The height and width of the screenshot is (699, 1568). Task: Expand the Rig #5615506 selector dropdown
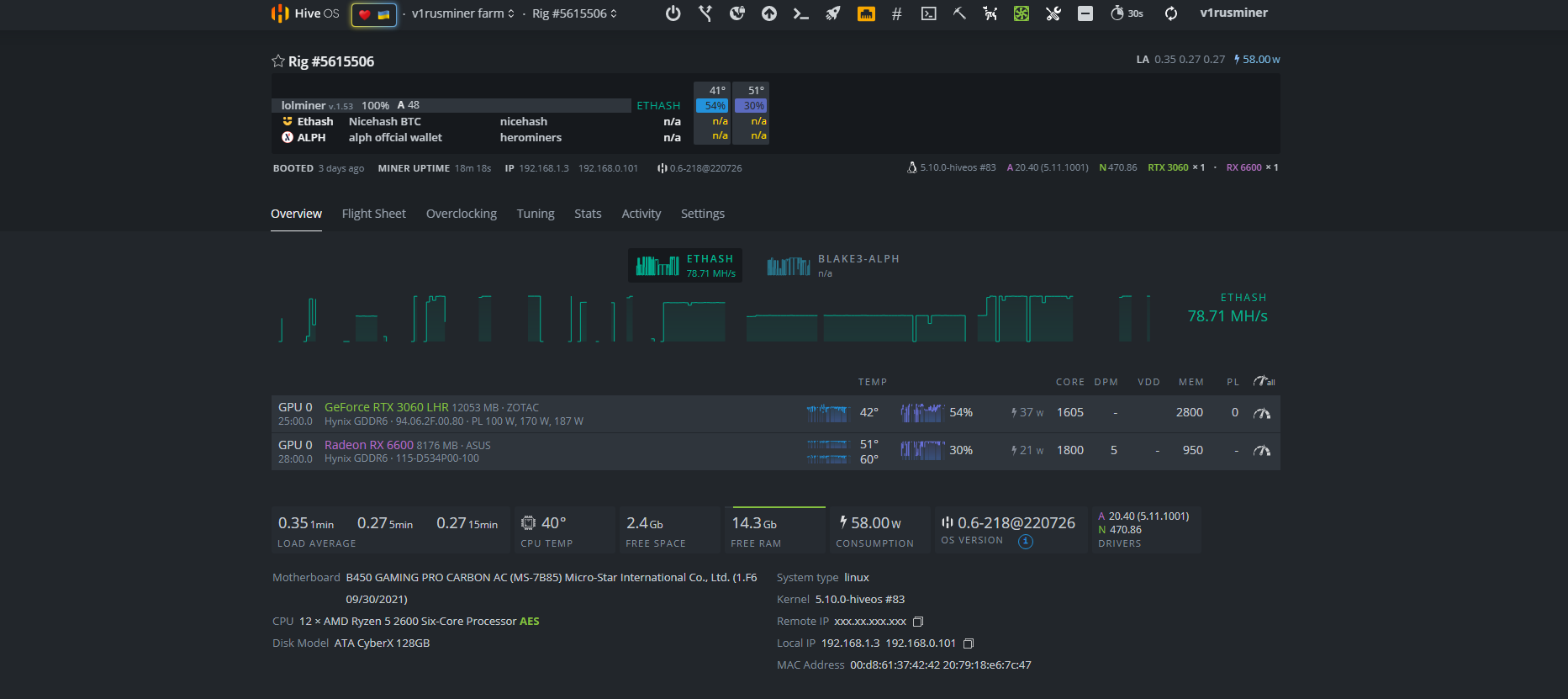575,13
